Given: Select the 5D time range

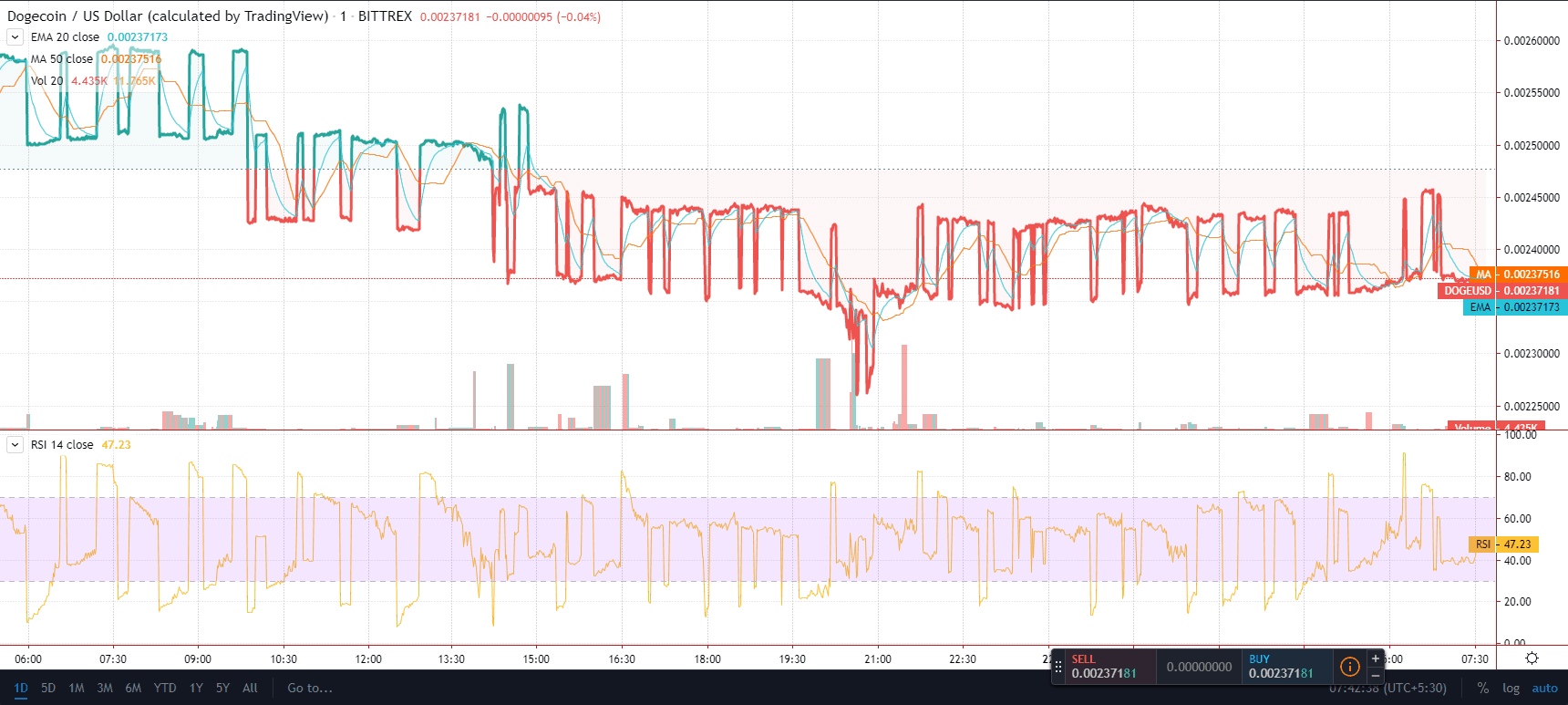Looking at the screenshot, I should point(48,688).
